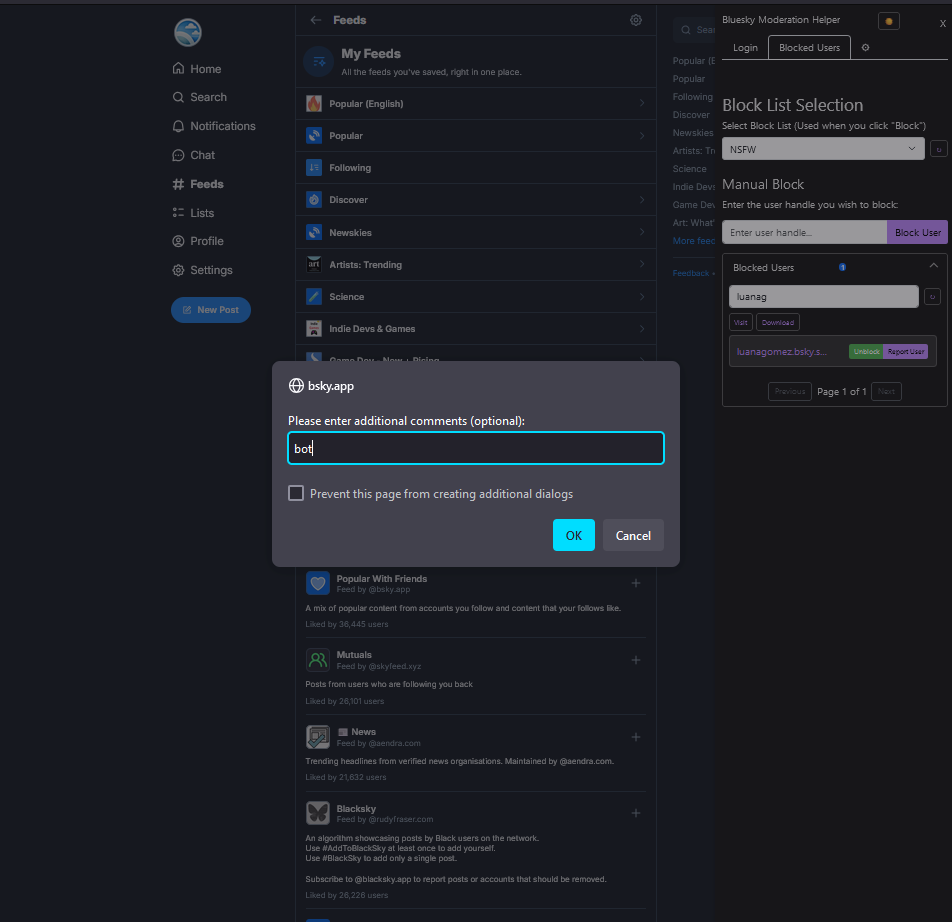This screenshot has width=952, height=922.
Task: Open Lists in the sidebar
Action: click(x=193, y=213)
